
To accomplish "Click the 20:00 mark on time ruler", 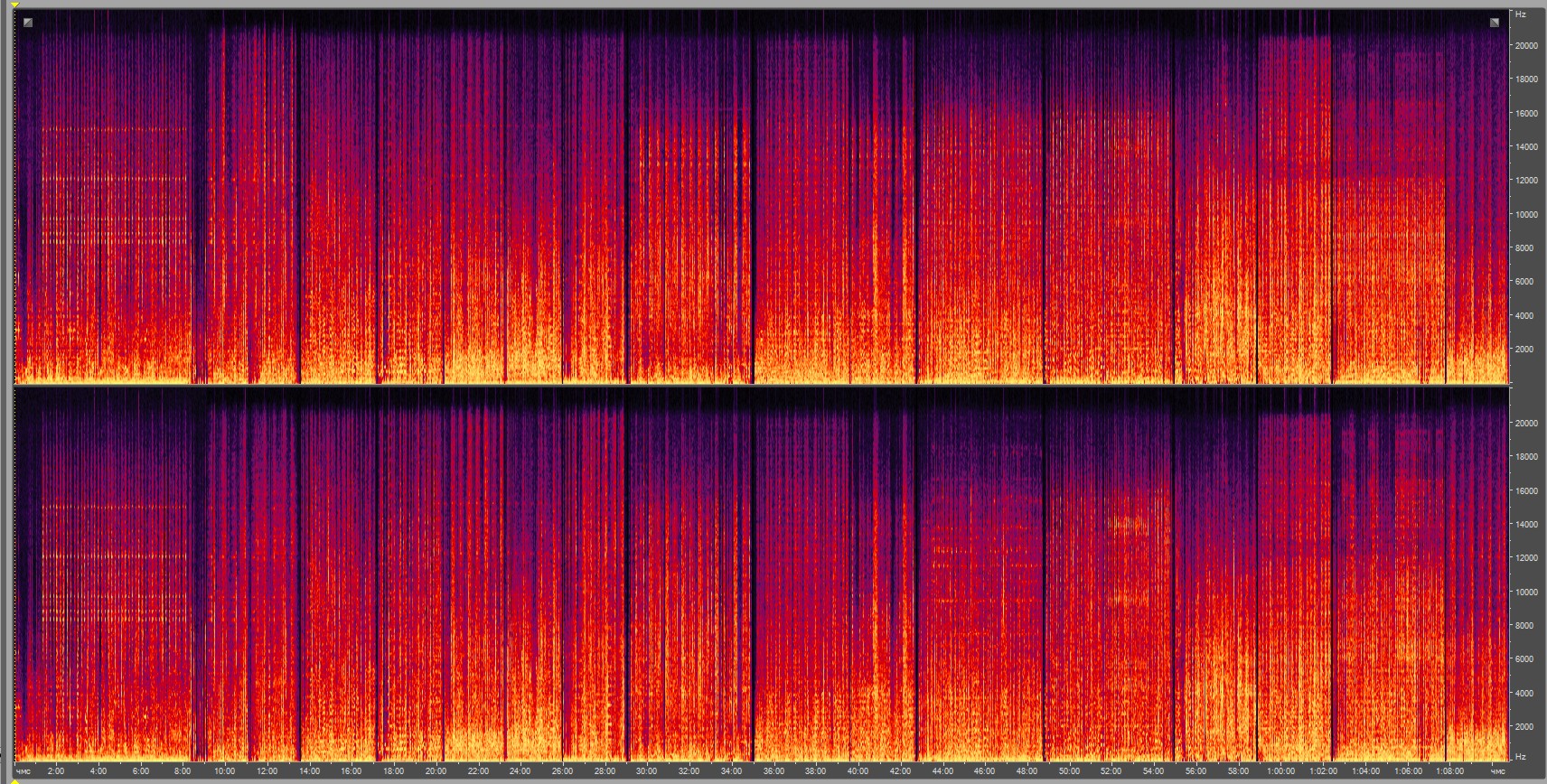I will tap(436, 771).
